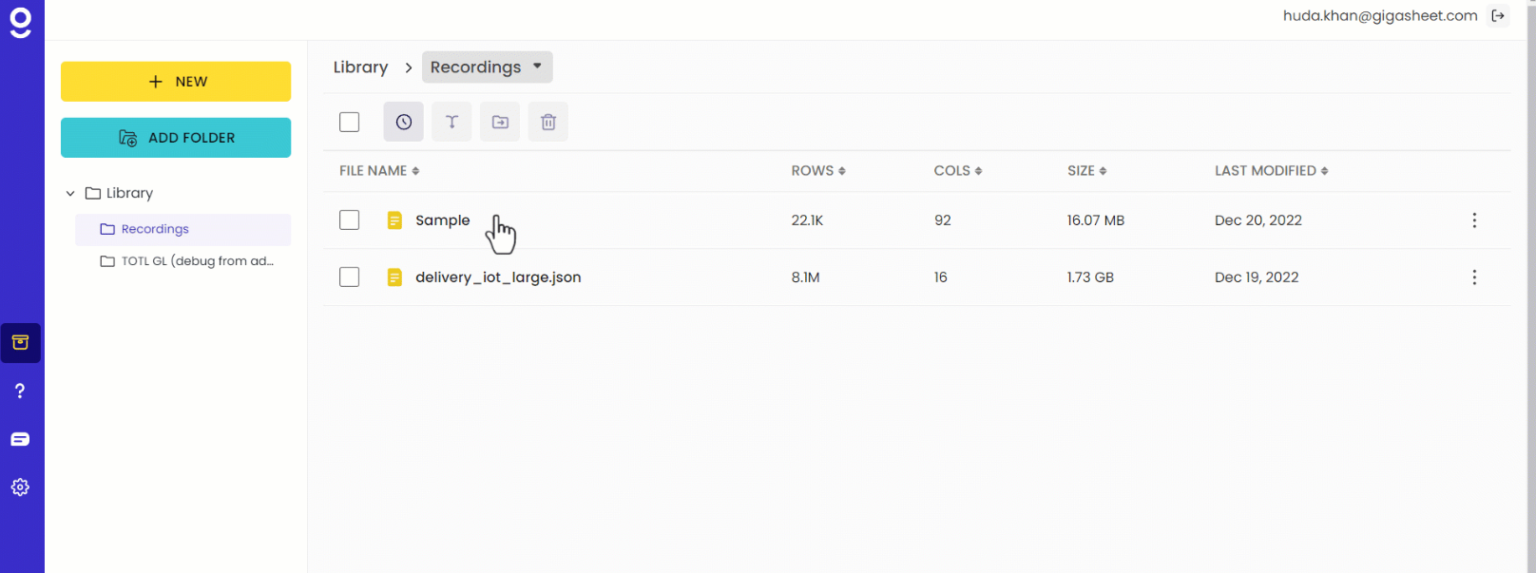The height and width of the screenshot is (573, 1536).
Task: Tick the checkbox for Sample file
Action: [x=349, y=220]
